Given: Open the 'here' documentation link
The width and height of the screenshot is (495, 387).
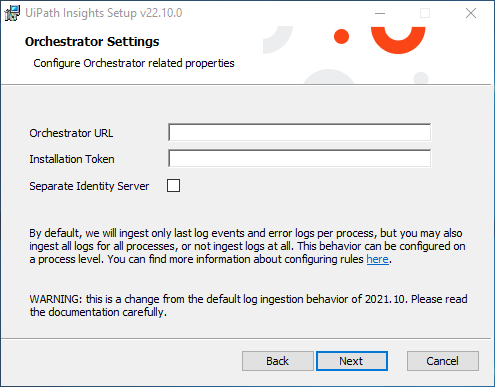Looking at the screenshot, I should click(377, 259).
